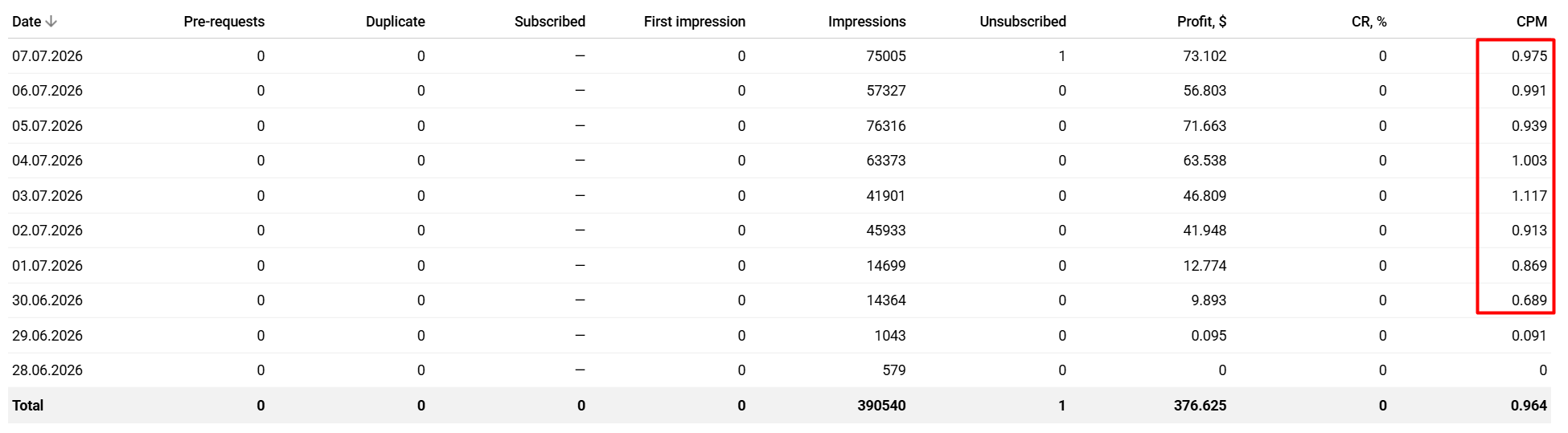The image size is (1568, 433).
Task: Sort table by Date column header
Action: (x=27, y=22)
